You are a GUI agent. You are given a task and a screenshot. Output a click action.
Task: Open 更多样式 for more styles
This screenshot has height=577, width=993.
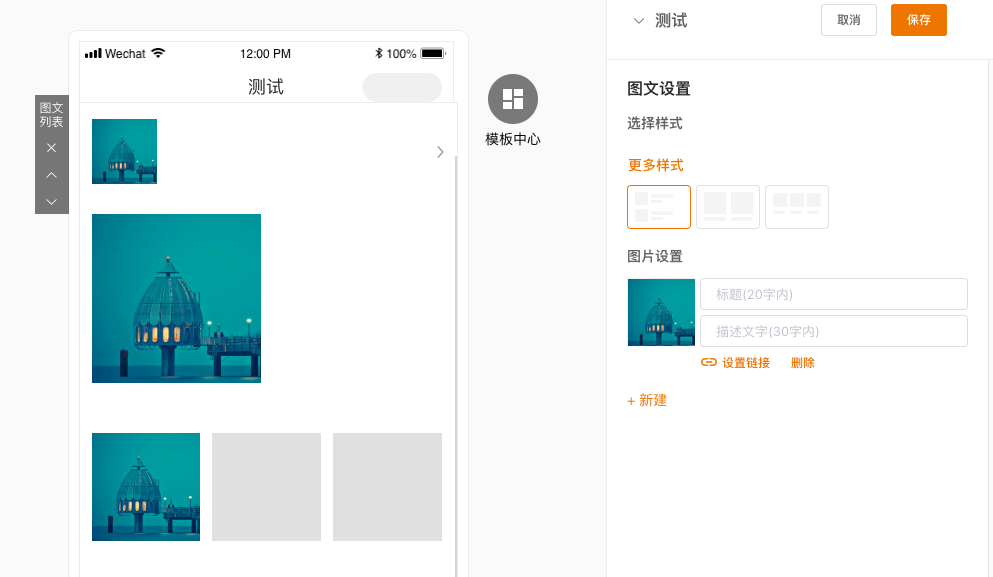point(655,165)
